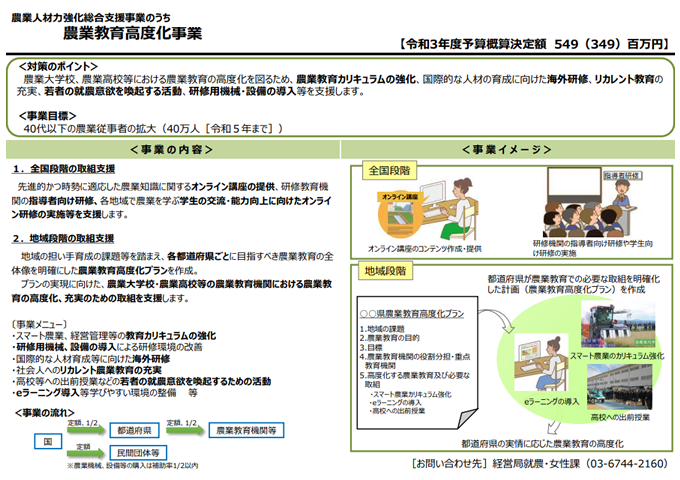Click the ○○県農業教育高度化プラン document title
680x480 pixels.
click(412, 314)
